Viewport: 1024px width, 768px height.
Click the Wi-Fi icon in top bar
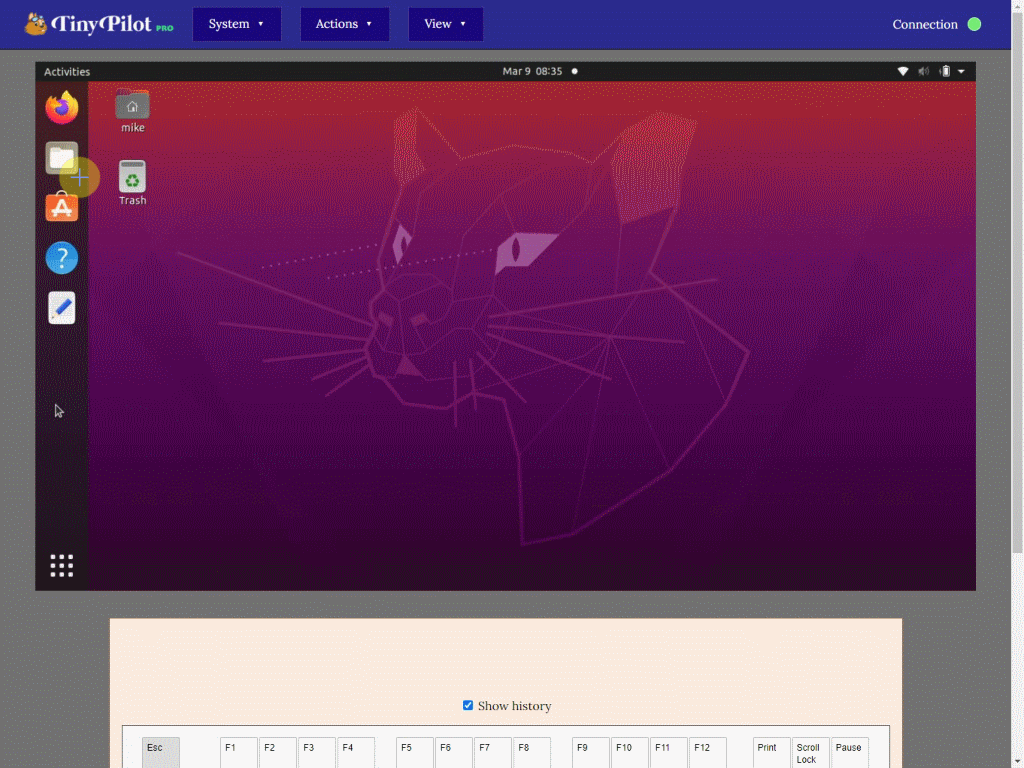tap(903, 71)
